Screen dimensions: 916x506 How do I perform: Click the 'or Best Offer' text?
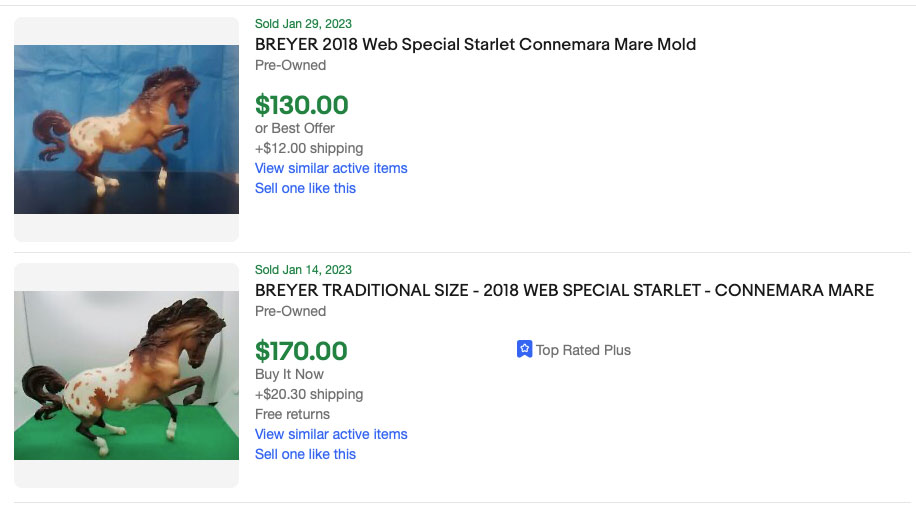pos(295,128)
